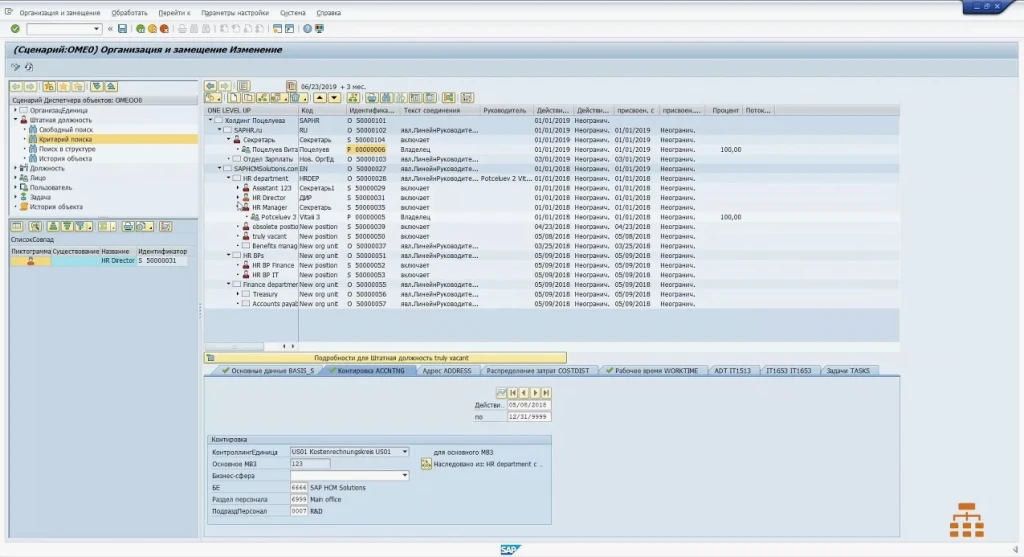This screenshot has width=1024, height=557.
Task: Click the create new session window icon
Action: pos(278,29)
